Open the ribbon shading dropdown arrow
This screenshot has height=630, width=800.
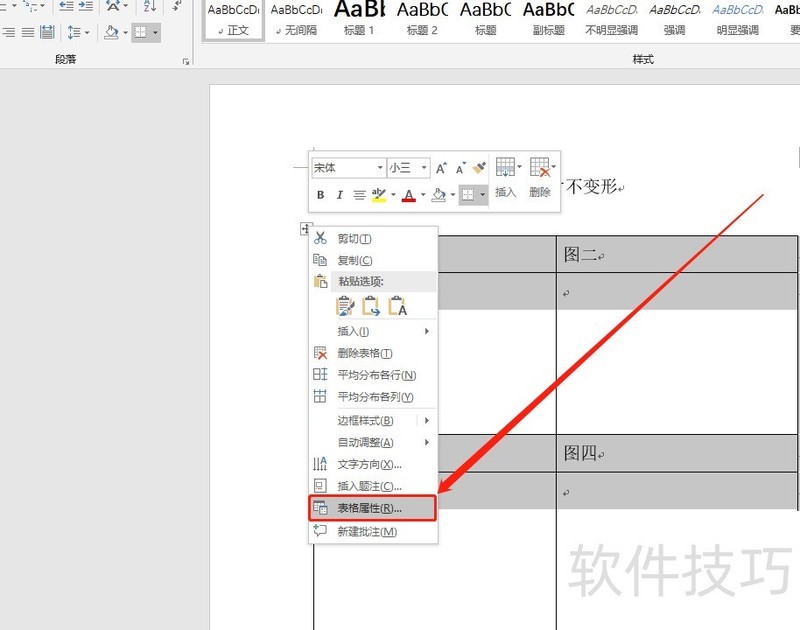click(125, 33)
